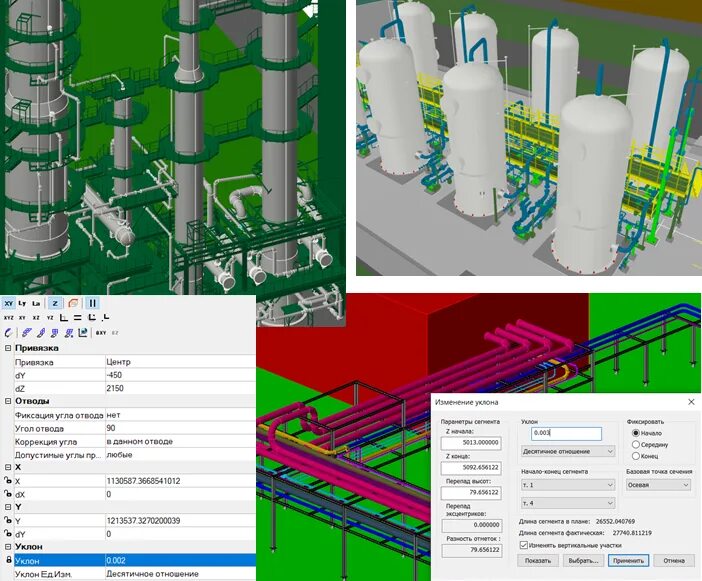Click the Z начала value field
The width and height of the screenshot is (702, 581).
[x=471, y=443]
